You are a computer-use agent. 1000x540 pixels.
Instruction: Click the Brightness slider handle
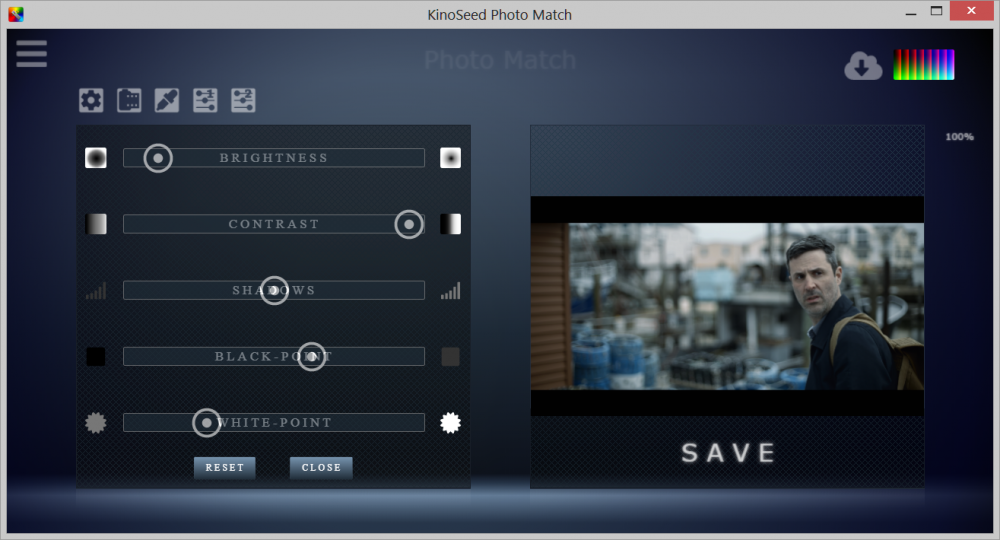coord(158,158)
